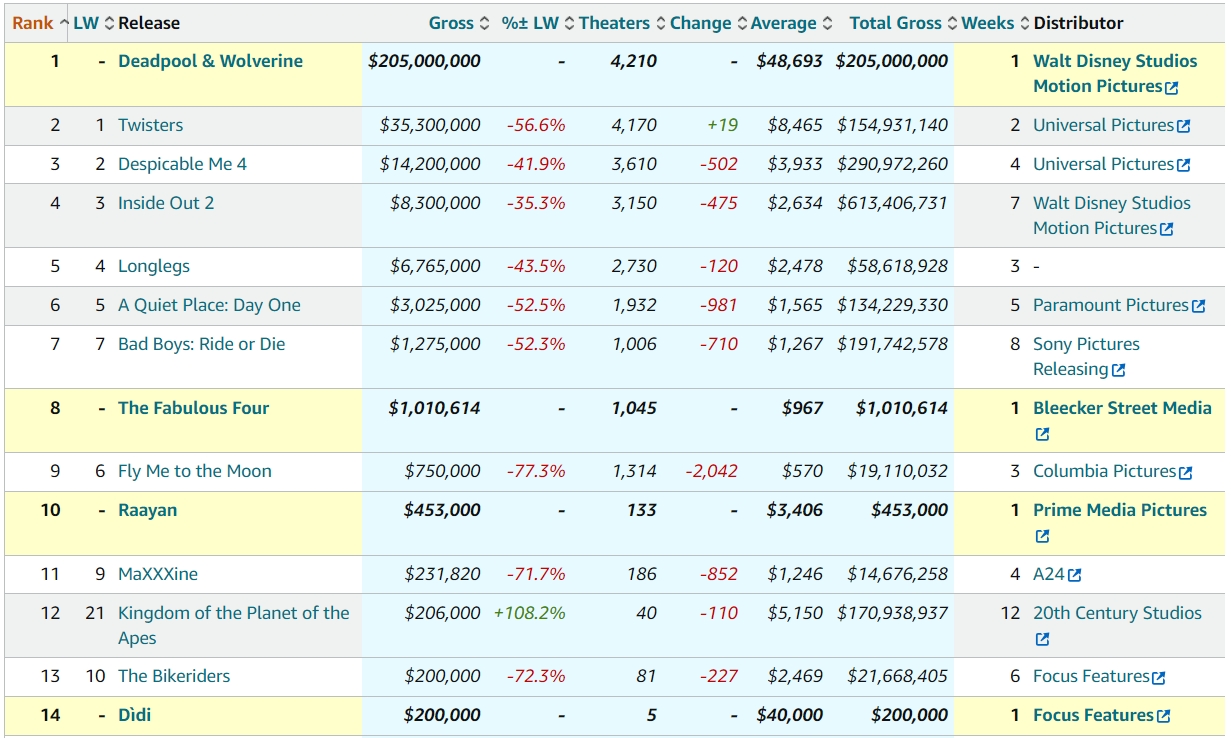This screenshot has width=1231, height=738.
Task: Go to Fly Me to the Moon link
Action: pyautogui.click(x=195, y=471)
